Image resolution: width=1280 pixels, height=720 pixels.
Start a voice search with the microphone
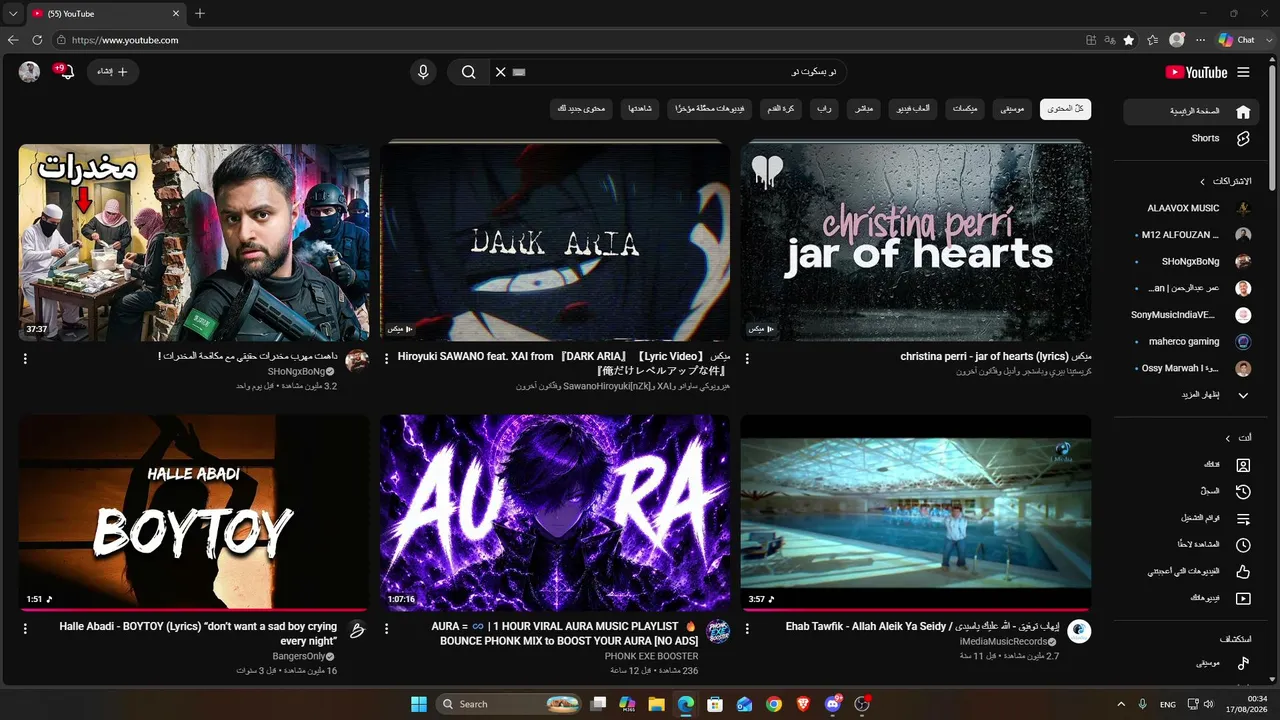pos(423,72)
